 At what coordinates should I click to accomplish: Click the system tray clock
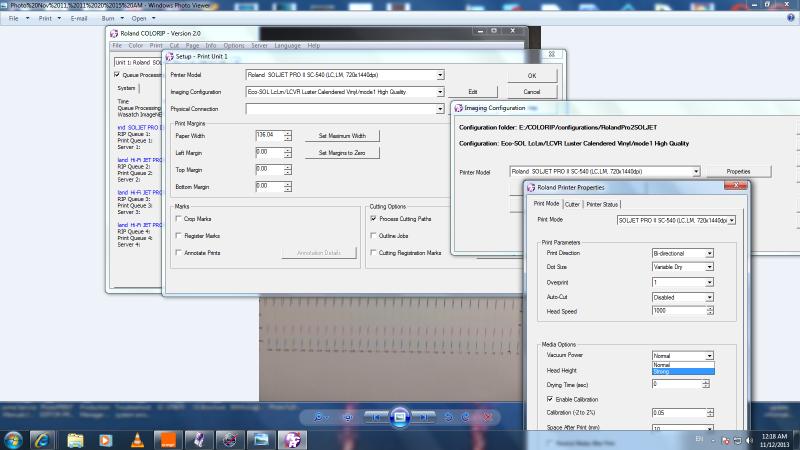coord(774,440)
